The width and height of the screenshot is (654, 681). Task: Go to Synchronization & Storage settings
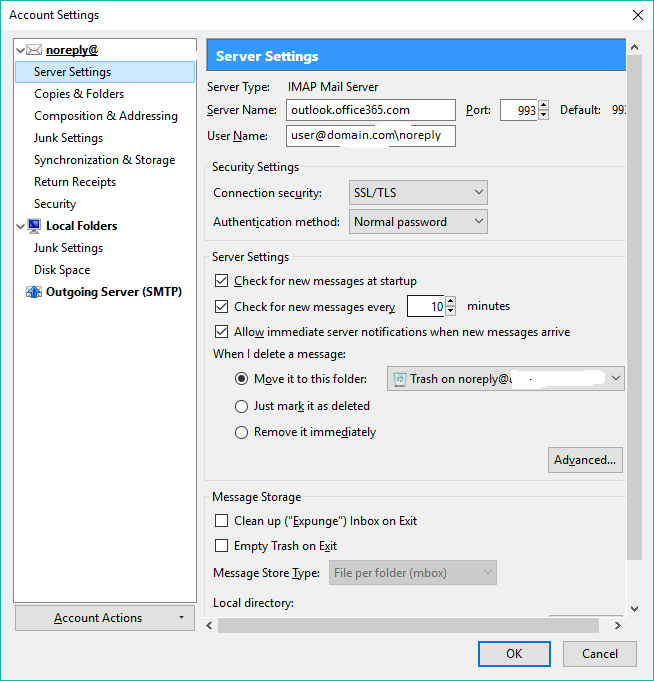coord(104,160)
